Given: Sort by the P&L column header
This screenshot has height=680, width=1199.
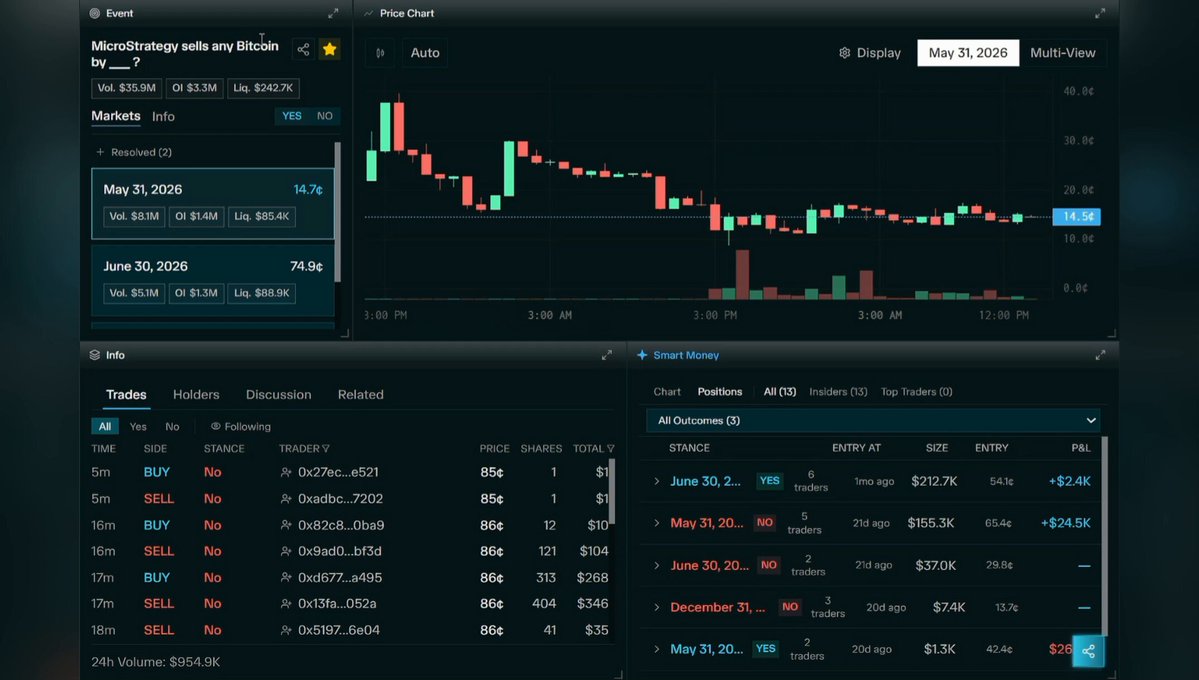Looking at the screenshot, I should coord(1080,448).
